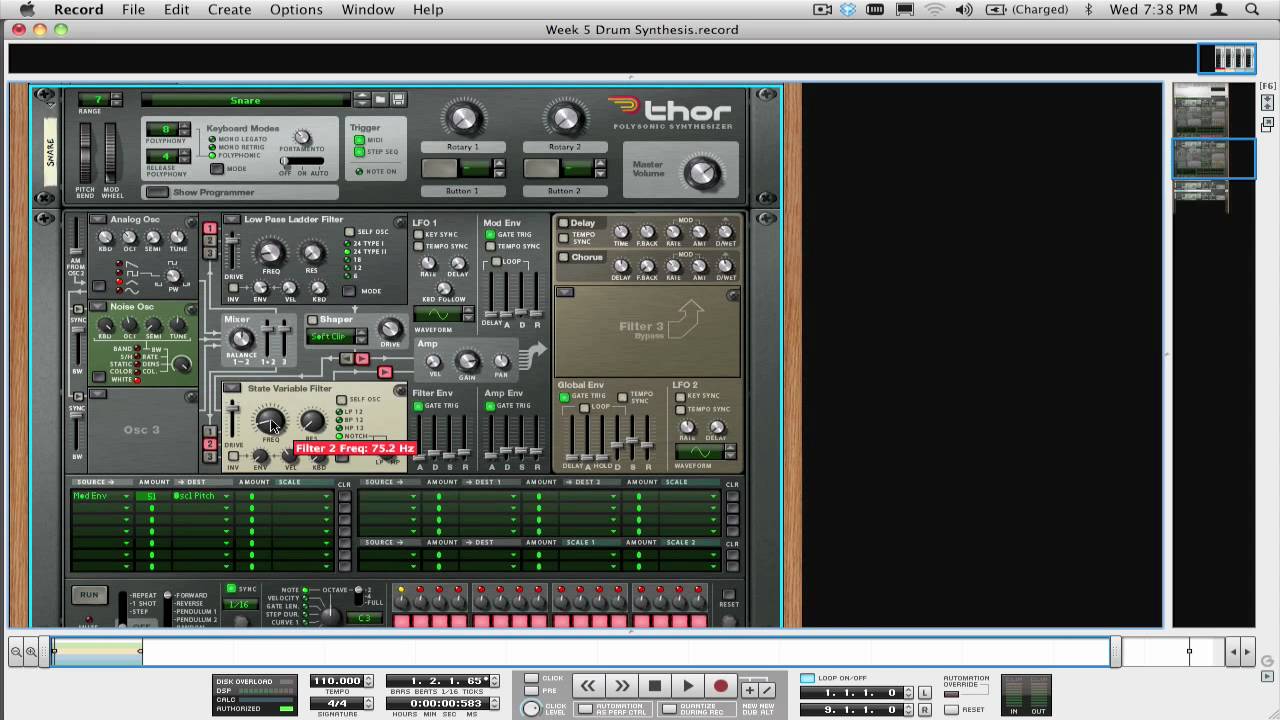The image size is (1280, 720).
Task: Start recording with the record button
Action: 720,686
